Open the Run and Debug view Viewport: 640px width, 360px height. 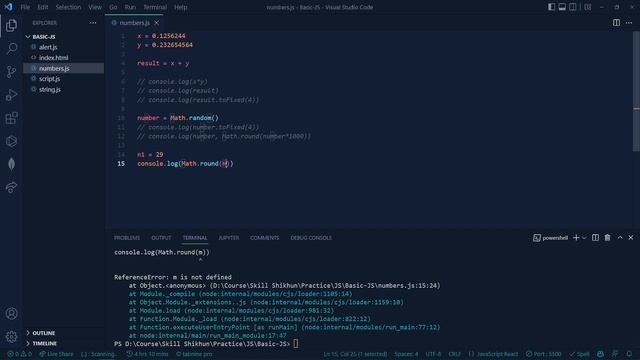click(x=11, y=95)
